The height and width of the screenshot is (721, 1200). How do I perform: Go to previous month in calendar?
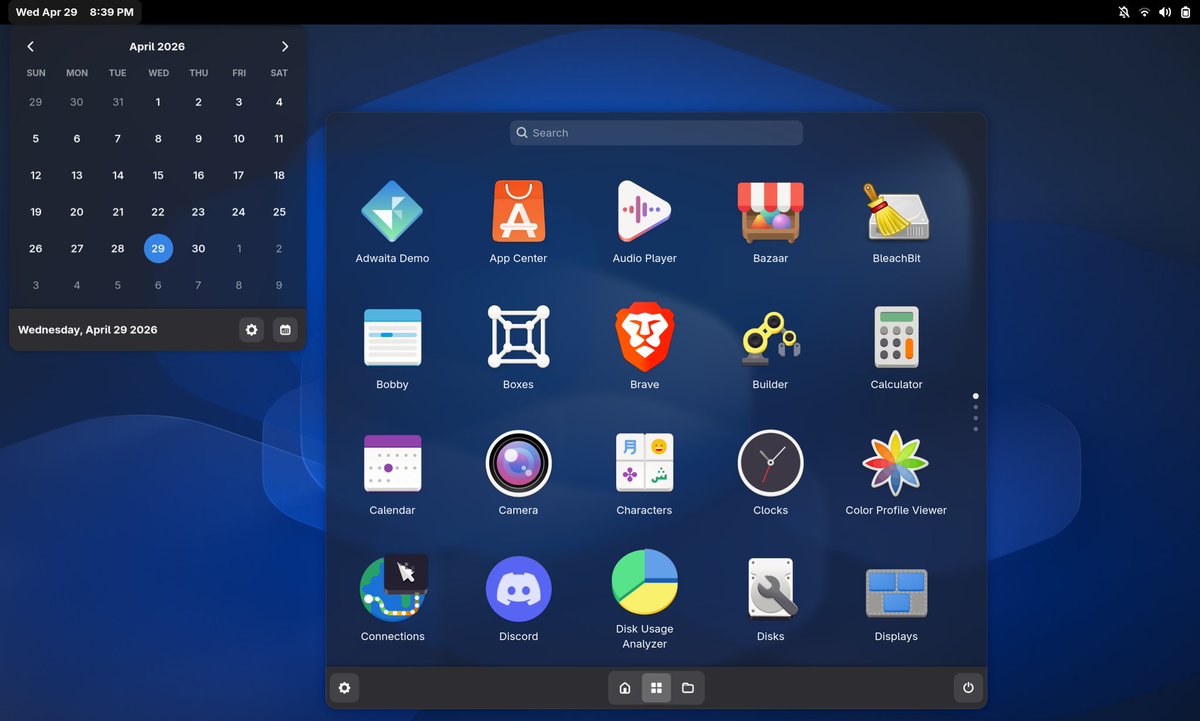[x=30, y=46]
